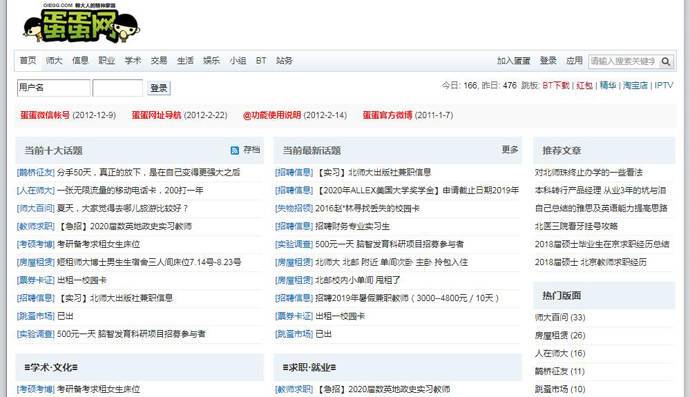
Task: Open topic 招聘2019年暑假兼职教师
Action: coord(407,298)
